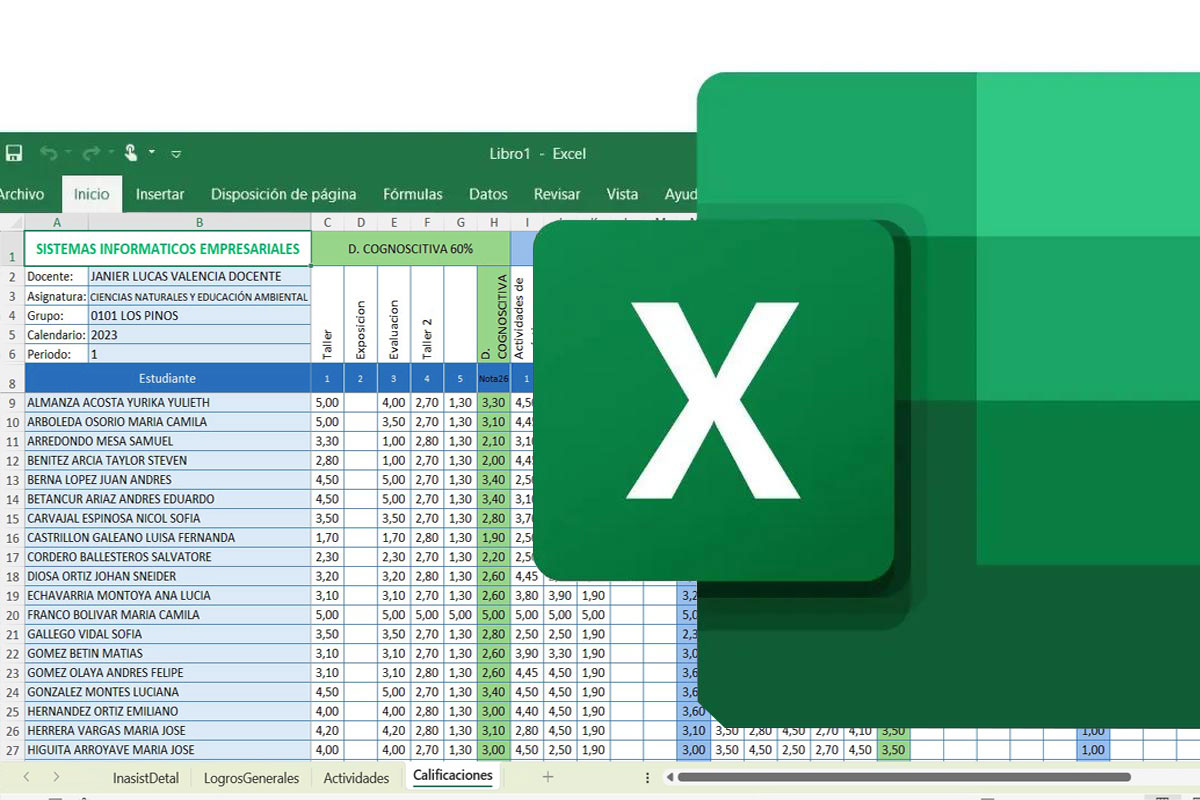The image size is (1200, 800).
Task: Click the Save icon in quick access toolbar
Action: pyautogui.click(x=14, y=153)
